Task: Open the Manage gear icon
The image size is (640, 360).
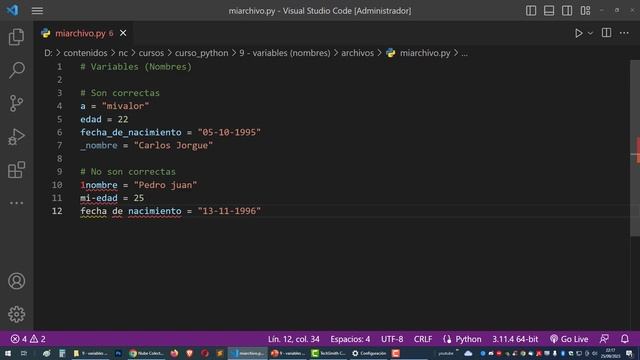Action: [16, 314]
